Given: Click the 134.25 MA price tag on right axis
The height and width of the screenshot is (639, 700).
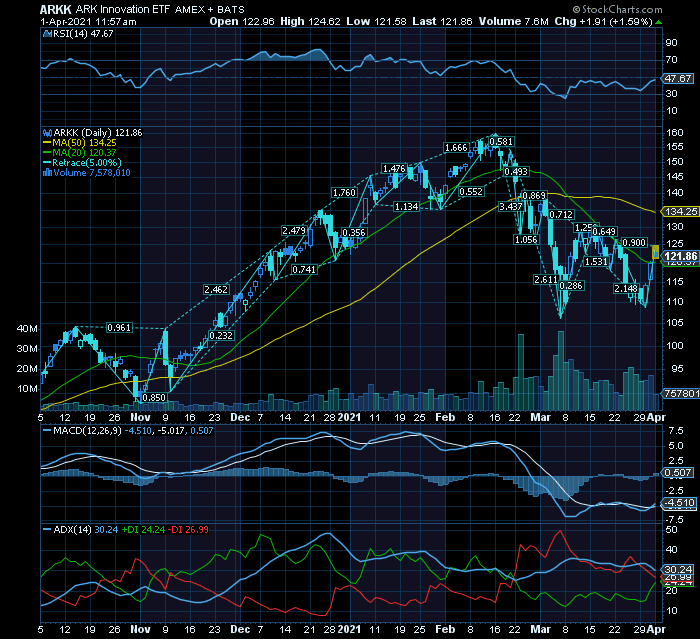Looking at the screenshot, I should pyautogui.click(x=681, y=212).
